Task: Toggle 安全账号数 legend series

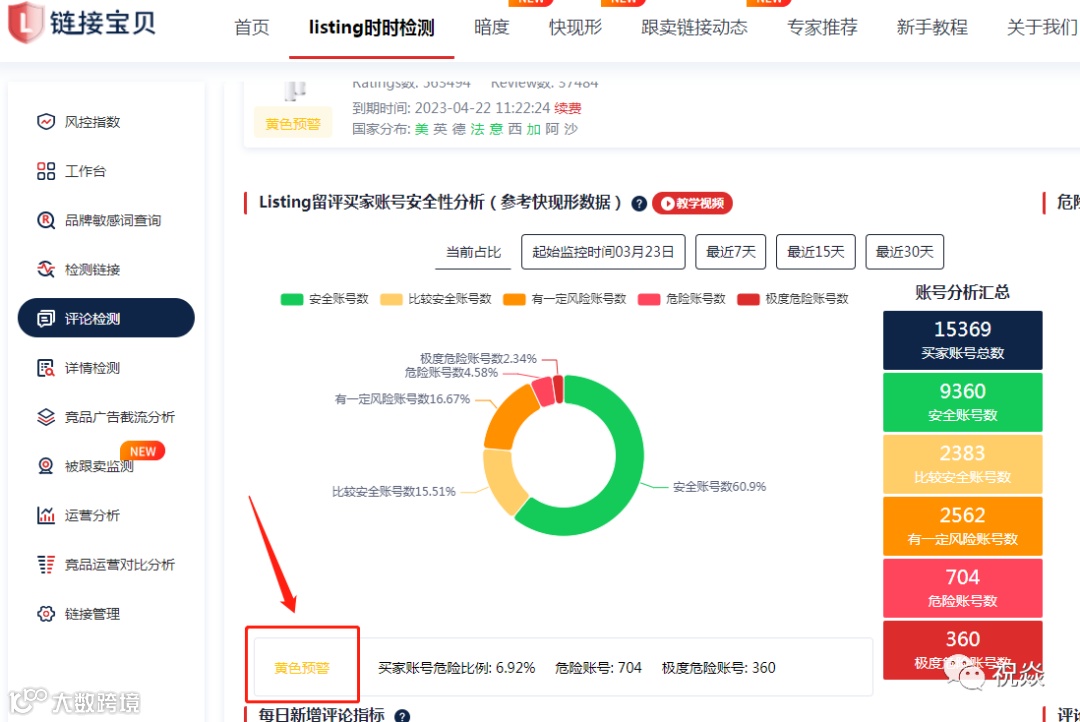Action: (x=324, y=299)
